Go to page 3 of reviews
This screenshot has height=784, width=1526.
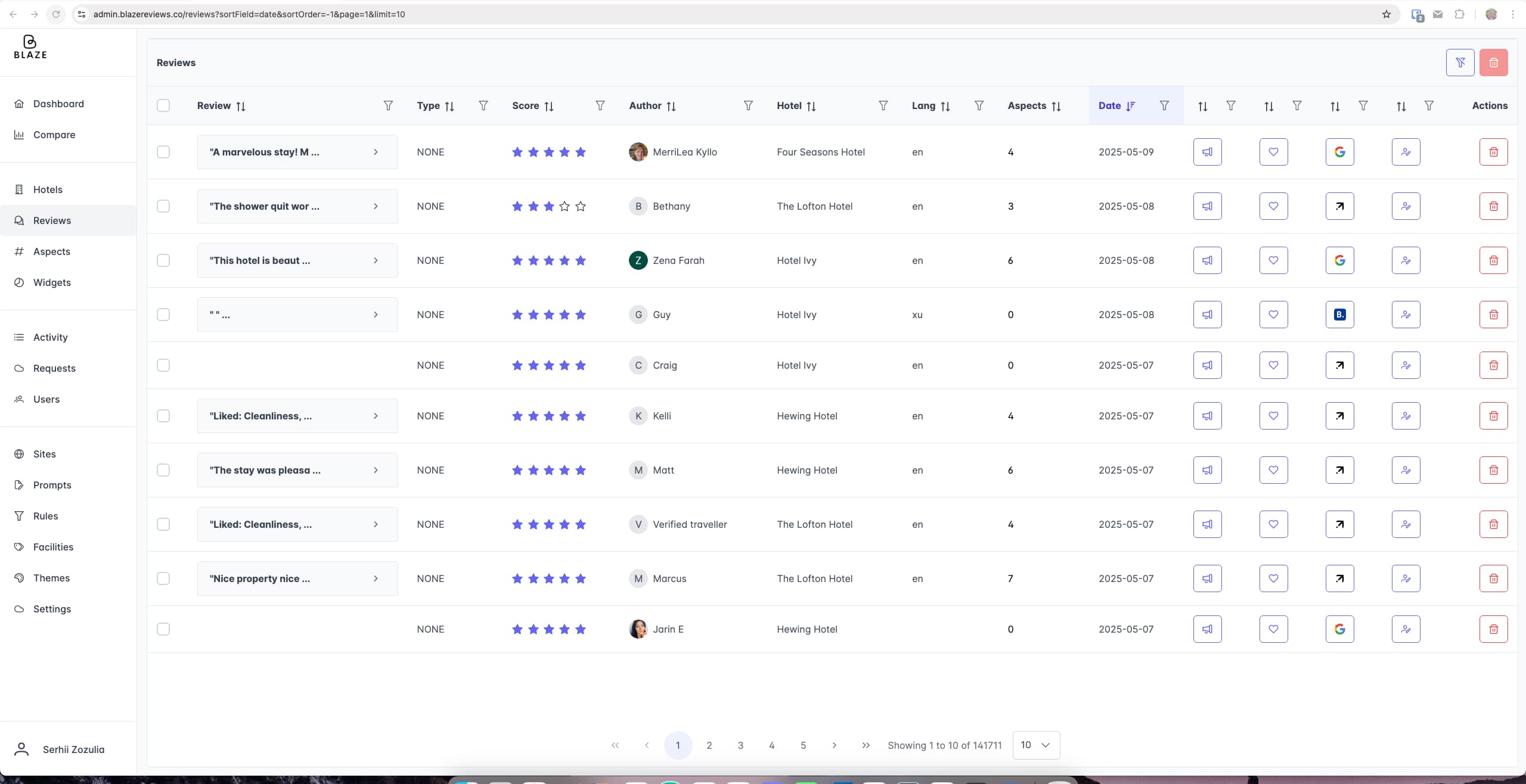[740, 745]
